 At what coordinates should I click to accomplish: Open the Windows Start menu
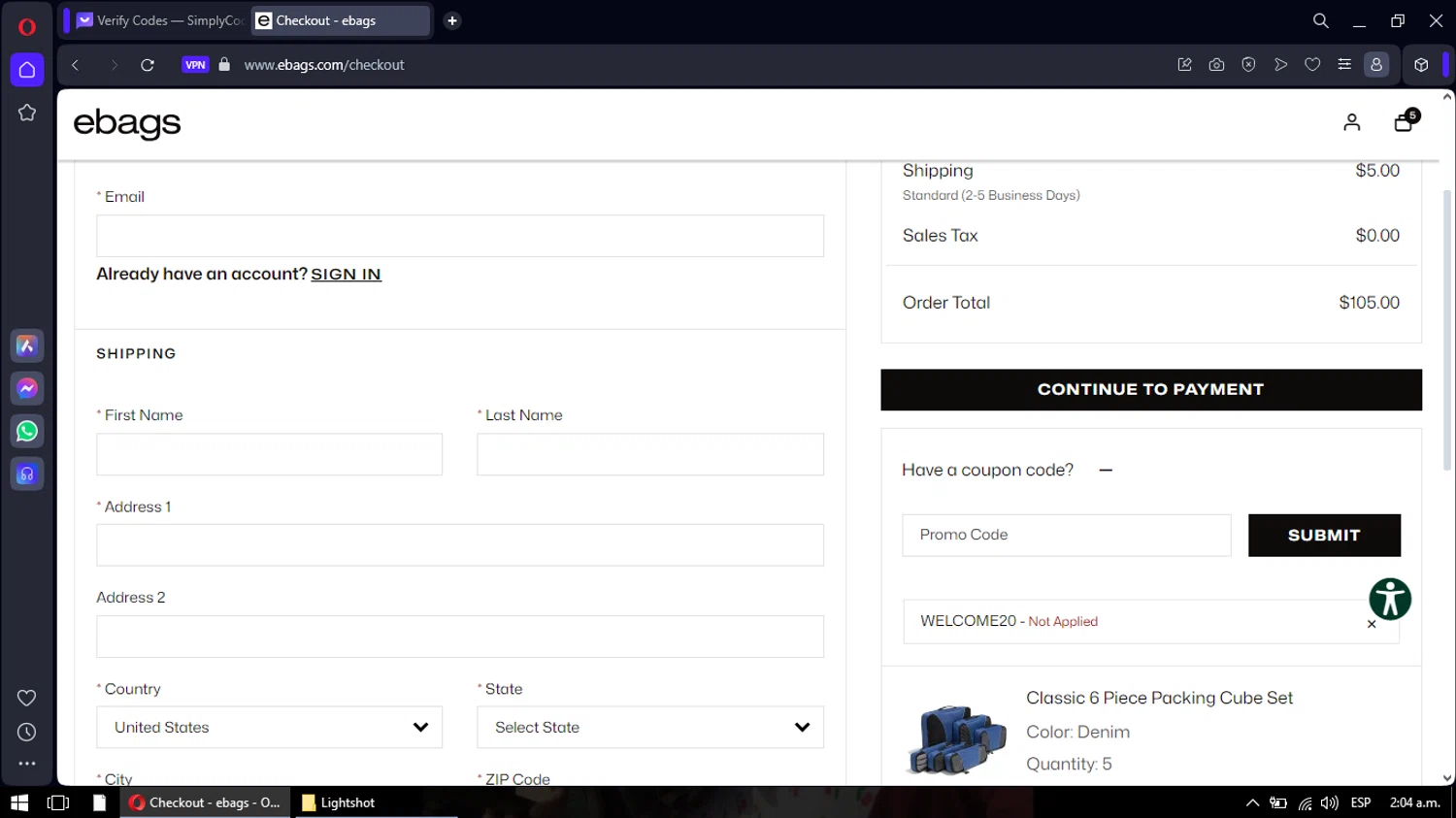pyautogui.click(x=19, y=802)
